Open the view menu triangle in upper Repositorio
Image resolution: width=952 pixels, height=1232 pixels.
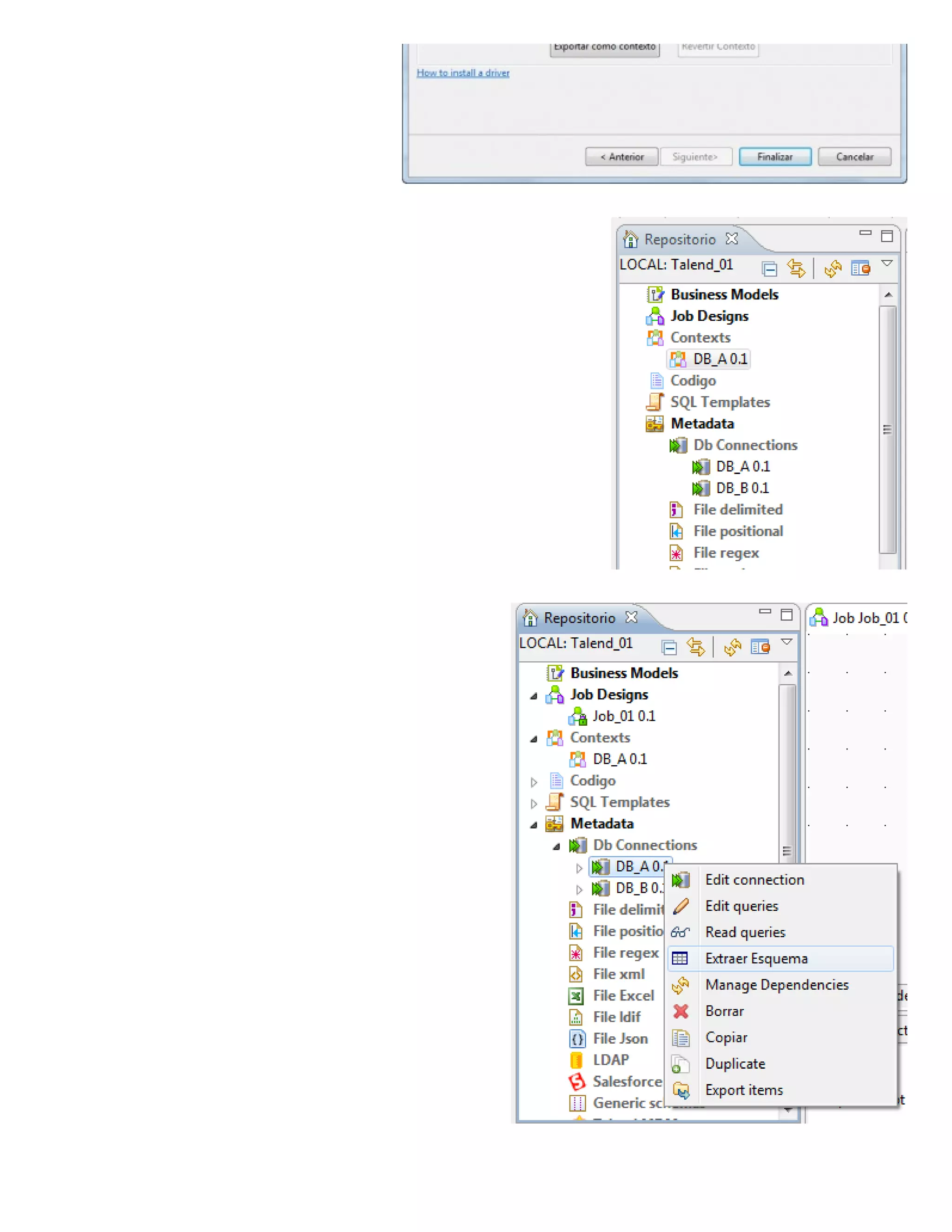[x=886, y=264]
